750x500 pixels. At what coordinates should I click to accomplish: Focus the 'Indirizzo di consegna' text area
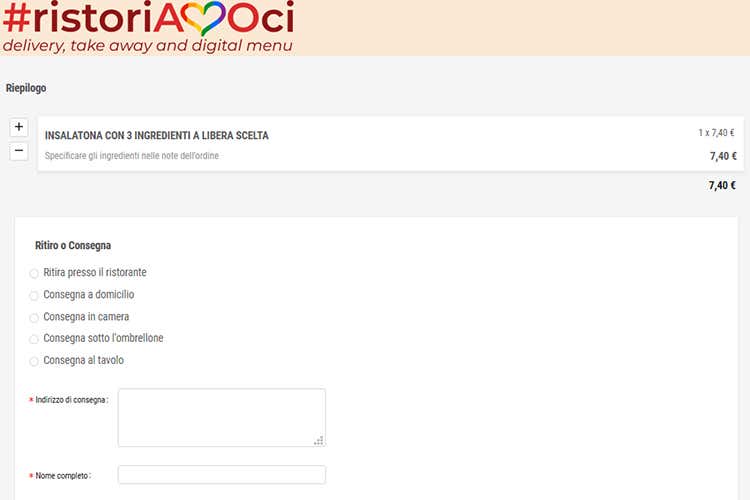(221, 417)
